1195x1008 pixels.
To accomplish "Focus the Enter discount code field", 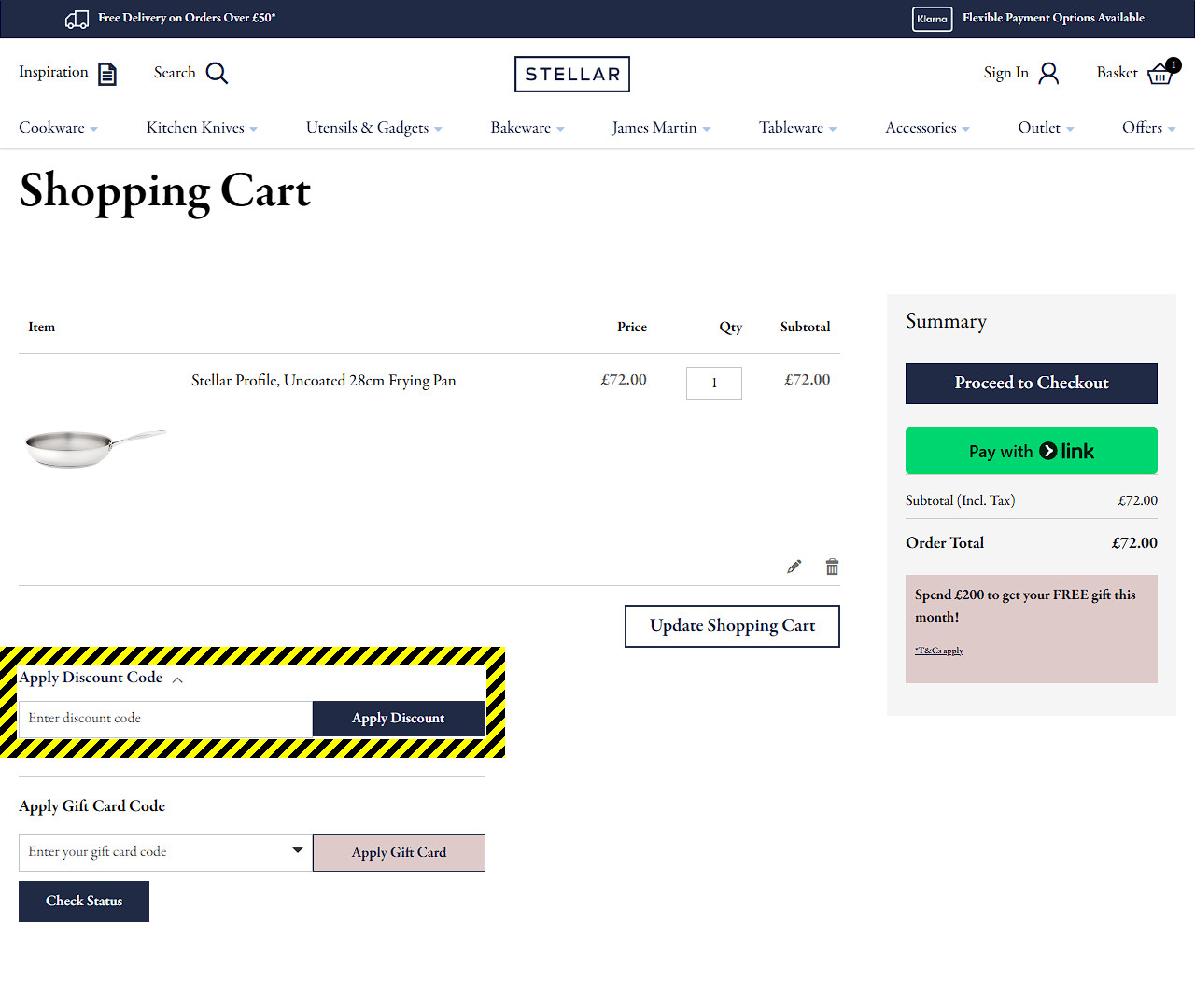I will point(165,719).
